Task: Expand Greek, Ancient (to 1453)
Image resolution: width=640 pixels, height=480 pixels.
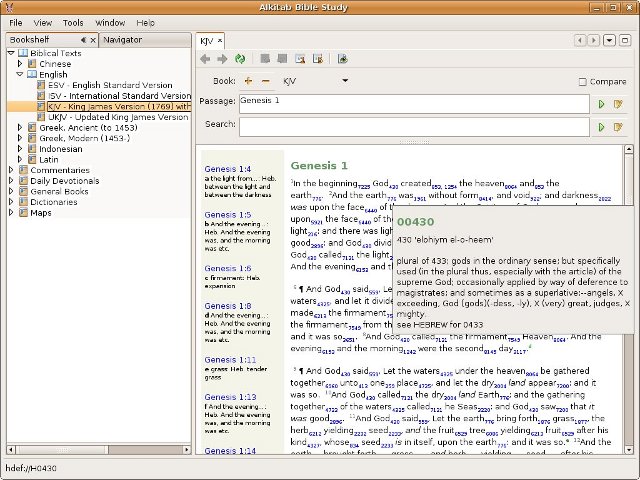Action: pos(20,127)
